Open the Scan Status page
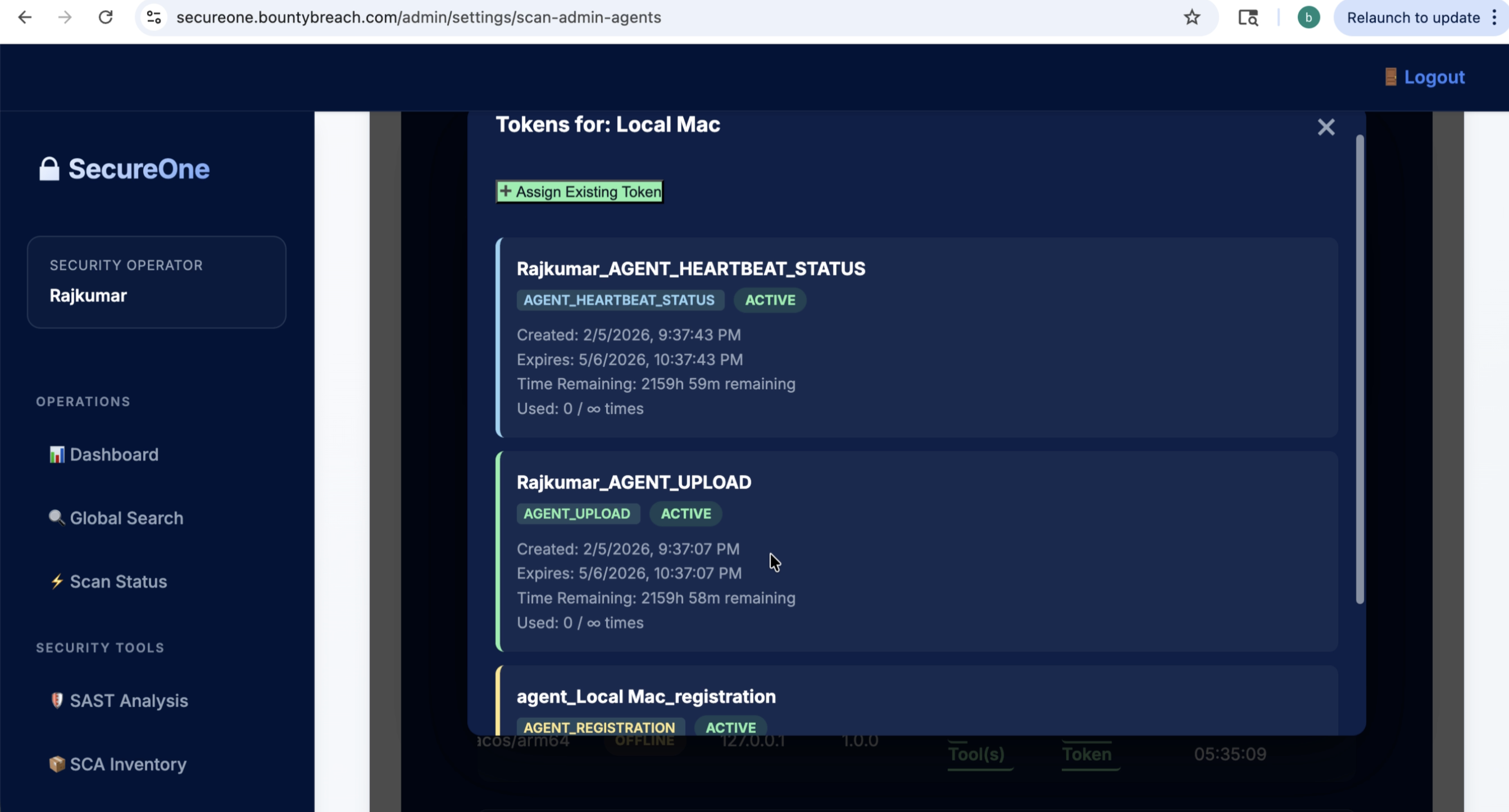 [119, 581]
